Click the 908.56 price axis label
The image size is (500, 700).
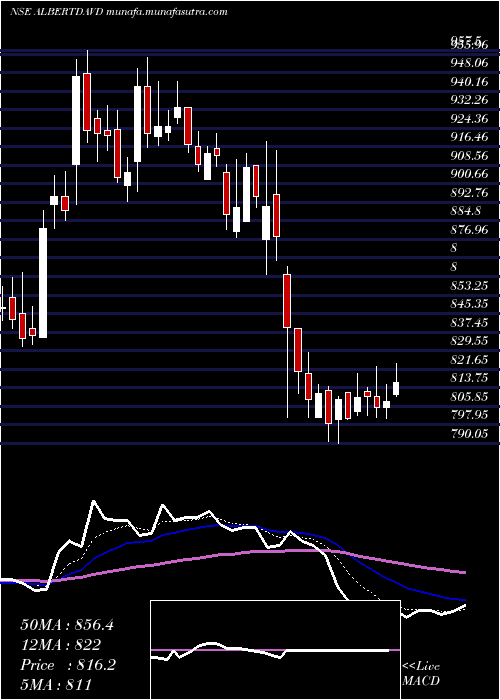tap(469, 155)
